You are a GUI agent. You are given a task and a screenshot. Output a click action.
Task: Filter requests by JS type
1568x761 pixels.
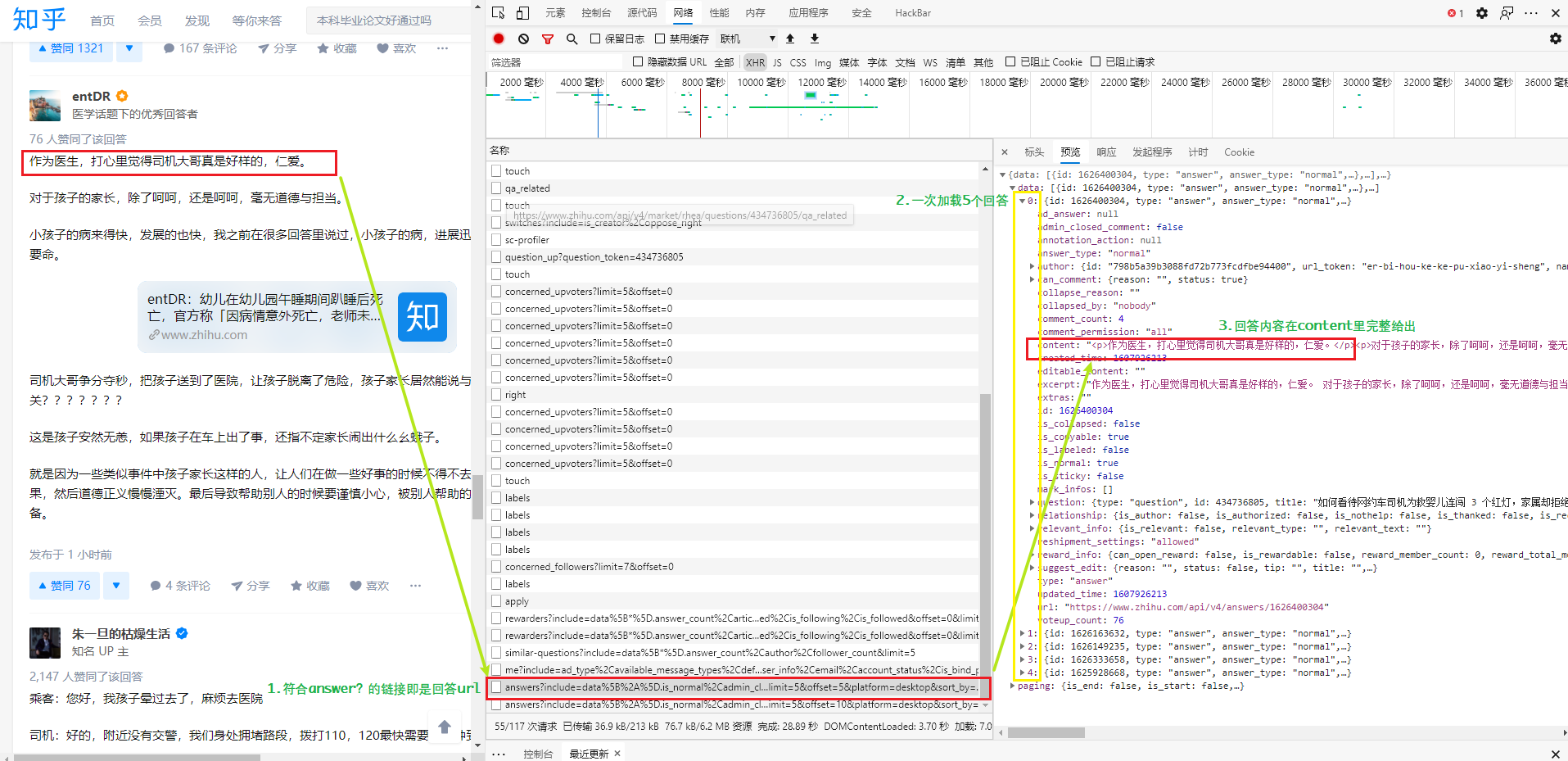pyautogui.click(x=777, y=62)
